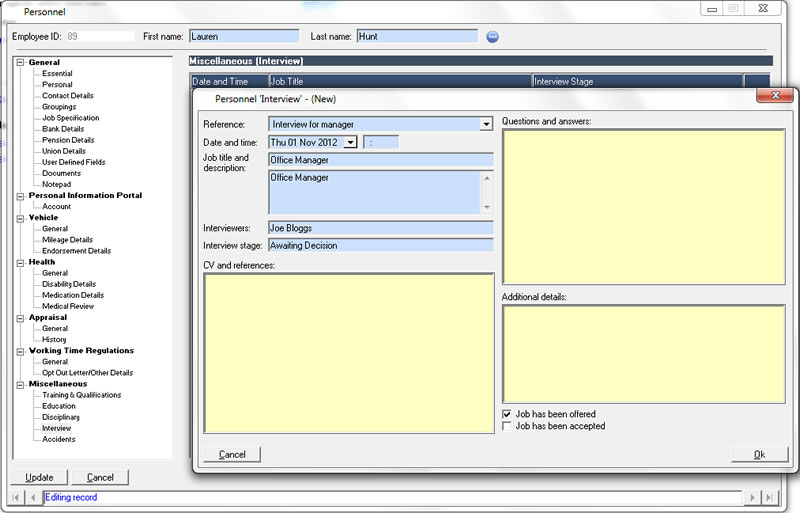Close the Personnel 'Interview' dialog with red X
This screenshot has width=800, height=513.
click(x=774, y=96)
